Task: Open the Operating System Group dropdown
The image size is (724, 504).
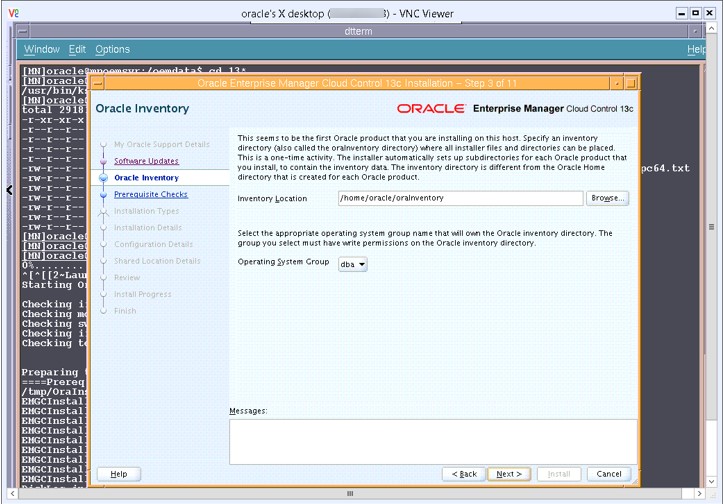Action: coord(353,264)
